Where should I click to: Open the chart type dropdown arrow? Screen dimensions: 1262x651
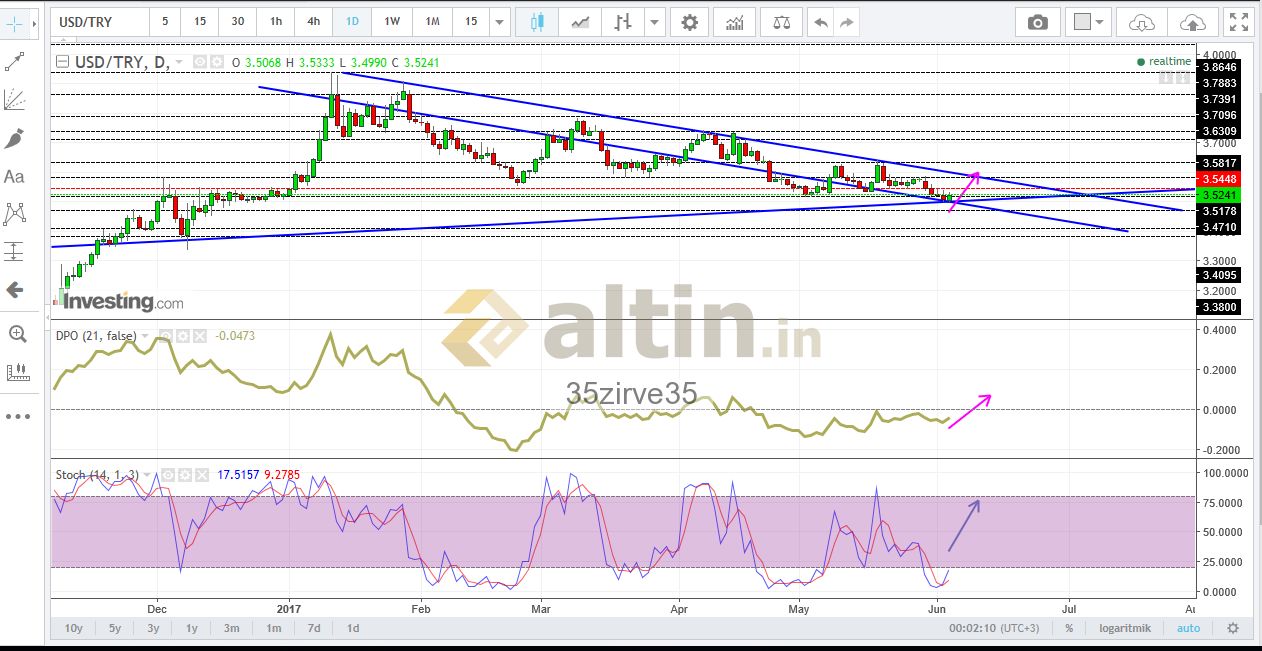[x=654, y=21]
